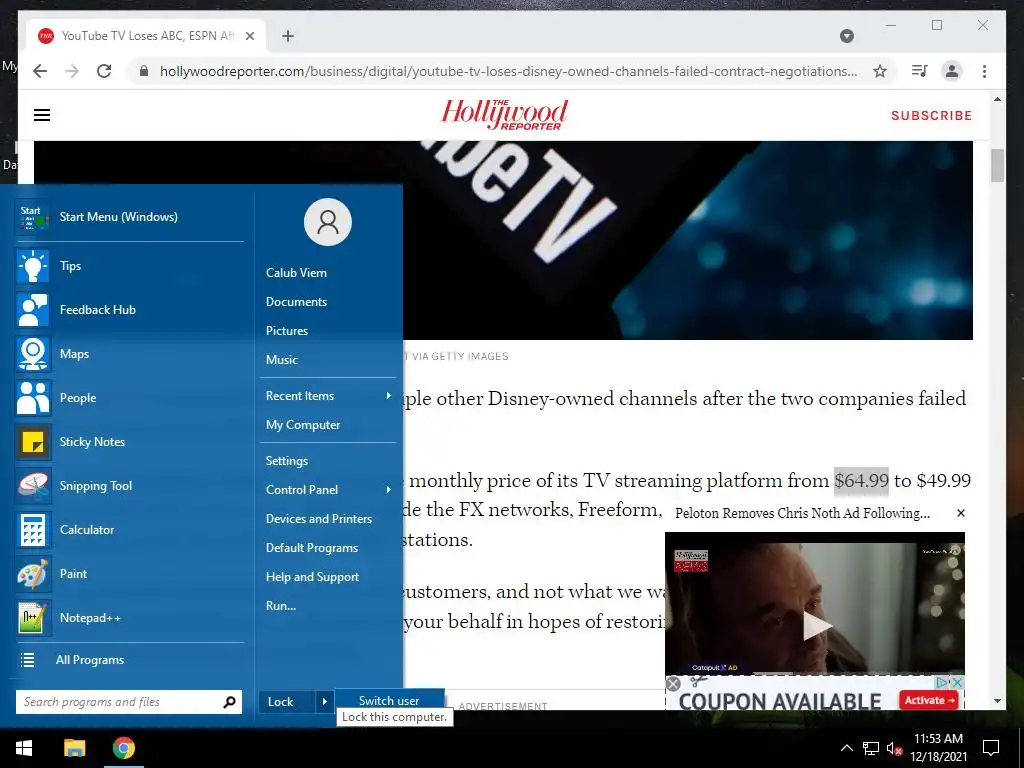Image resolution: width=1024 pixels, height=768 pixels.
Task: View site security lock icon
Action: [x=144, y=71]
